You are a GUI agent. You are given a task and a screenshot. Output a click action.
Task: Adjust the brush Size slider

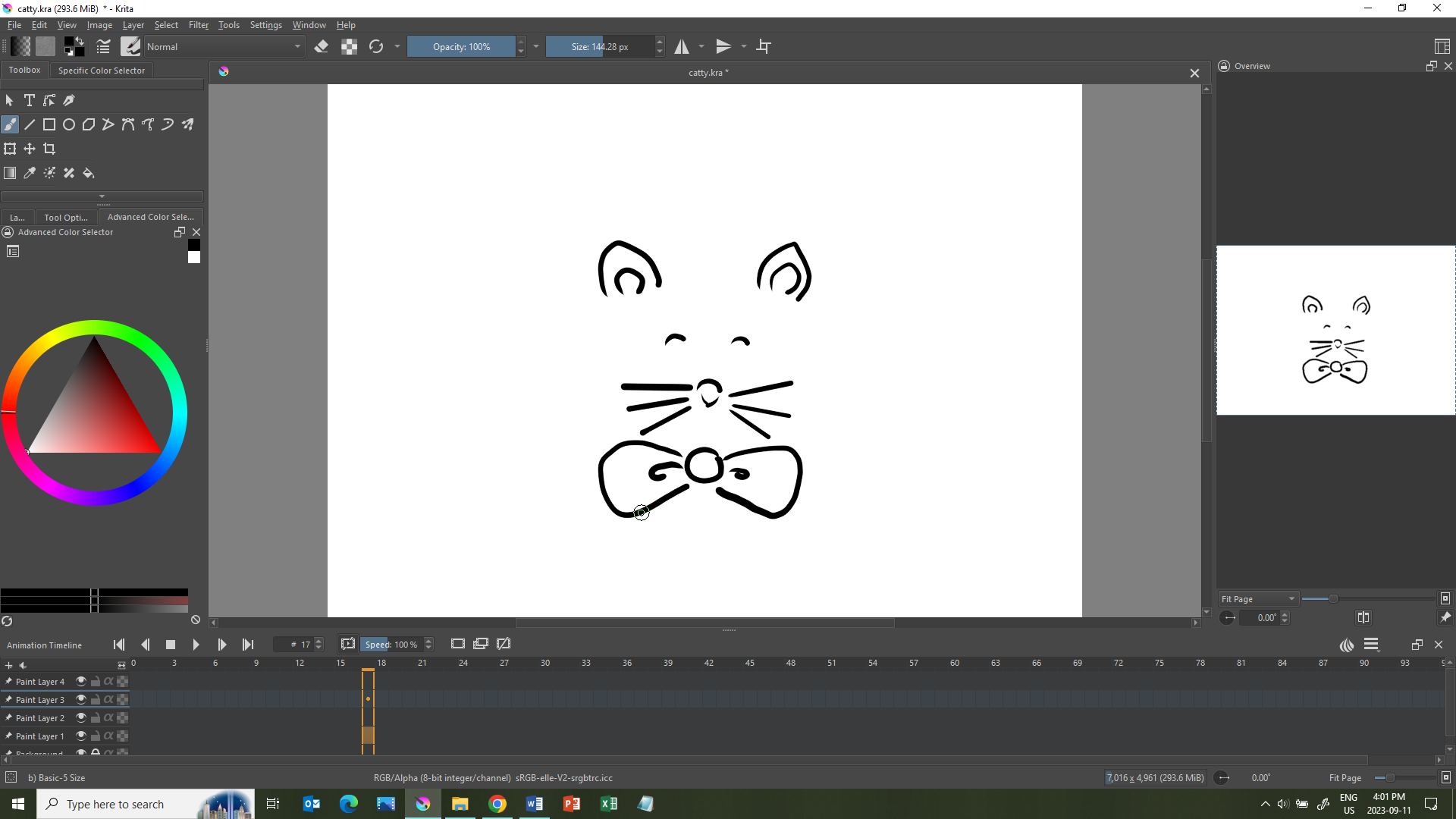point(600,46)
